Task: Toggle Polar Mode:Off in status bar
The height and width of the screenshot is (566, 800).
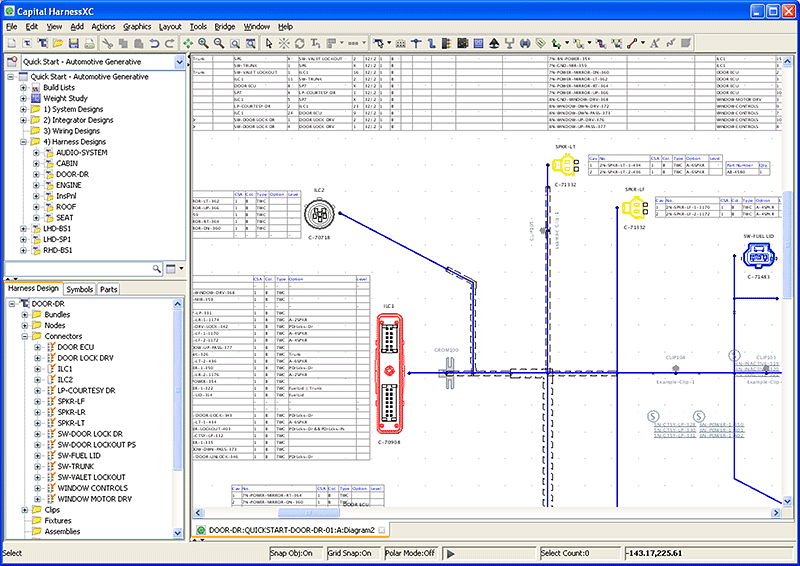Action: click(410, 553)
